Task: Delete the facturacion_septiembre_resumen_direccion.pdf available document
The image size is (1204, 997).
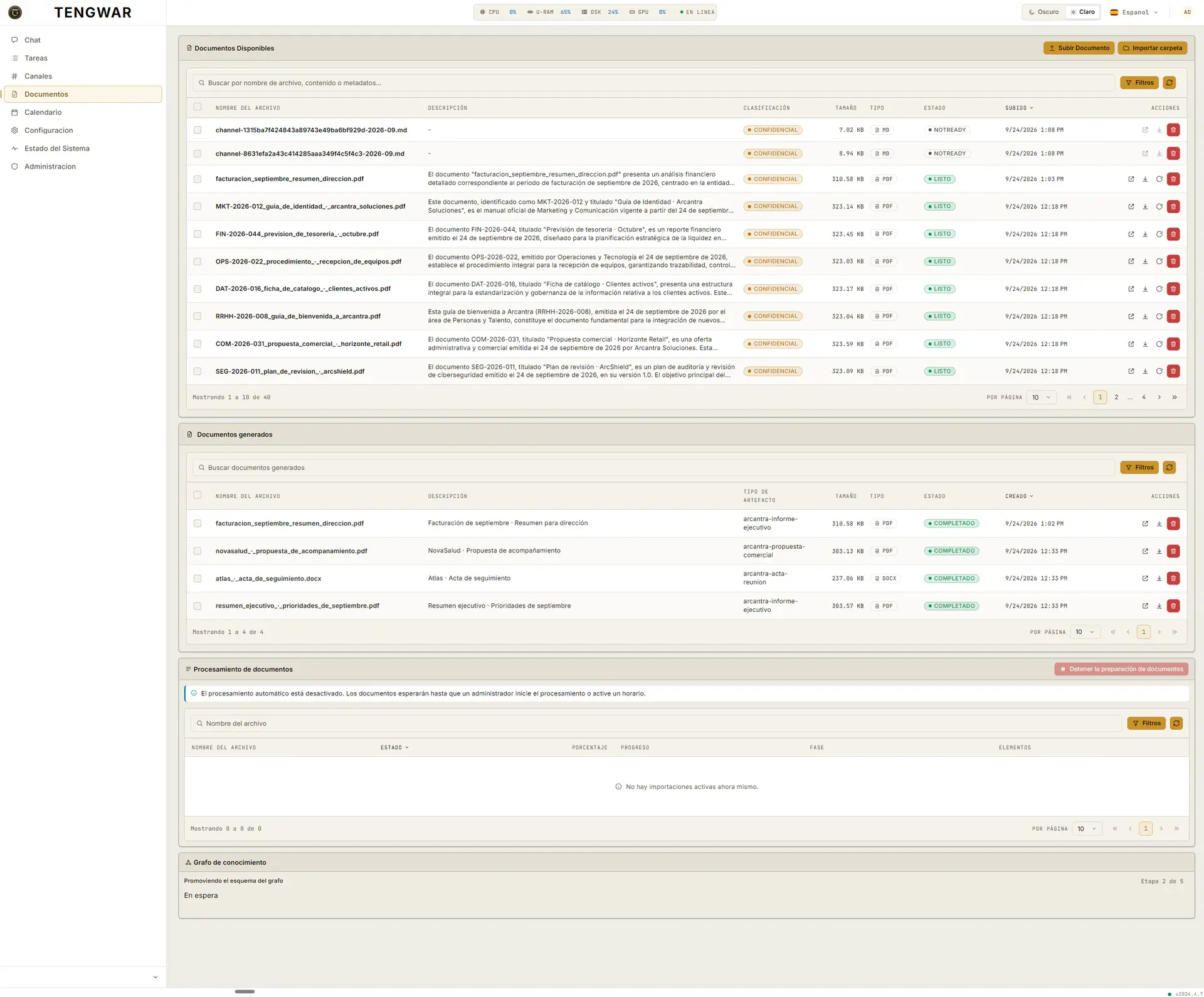Action: tap(1173, 179)
